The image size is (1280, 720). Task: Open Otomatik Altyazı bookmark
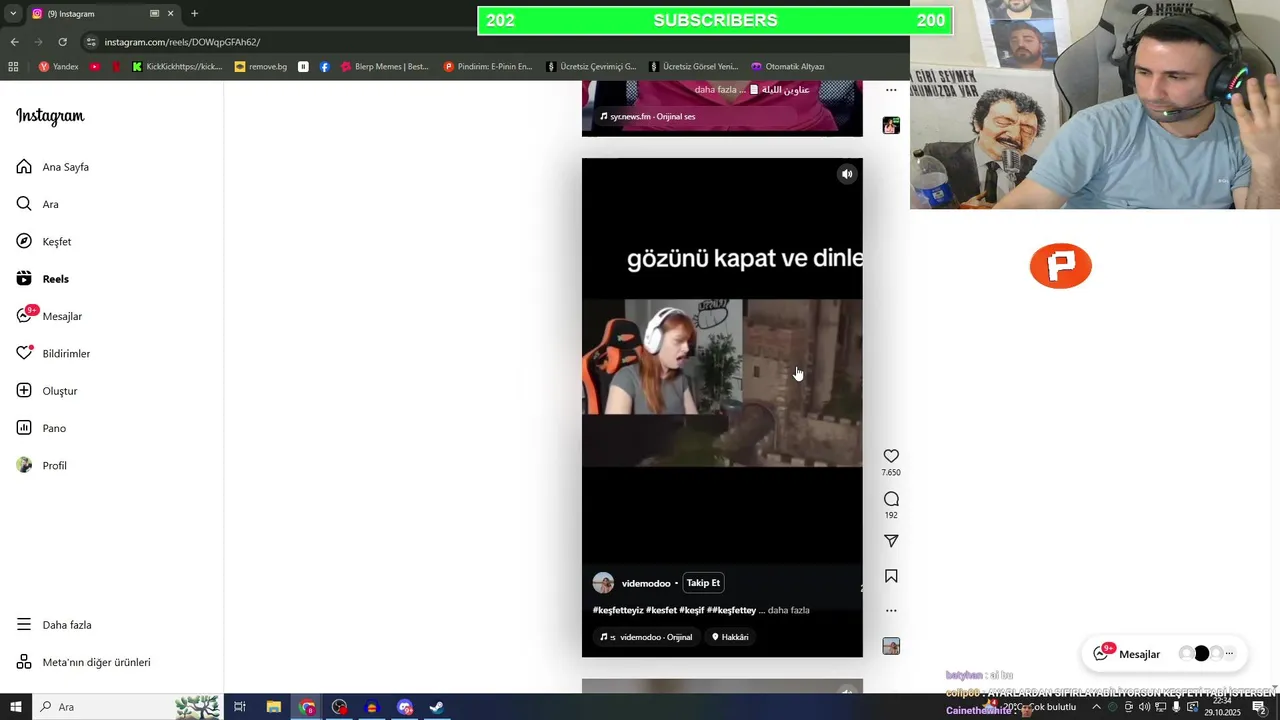(788, 67)
